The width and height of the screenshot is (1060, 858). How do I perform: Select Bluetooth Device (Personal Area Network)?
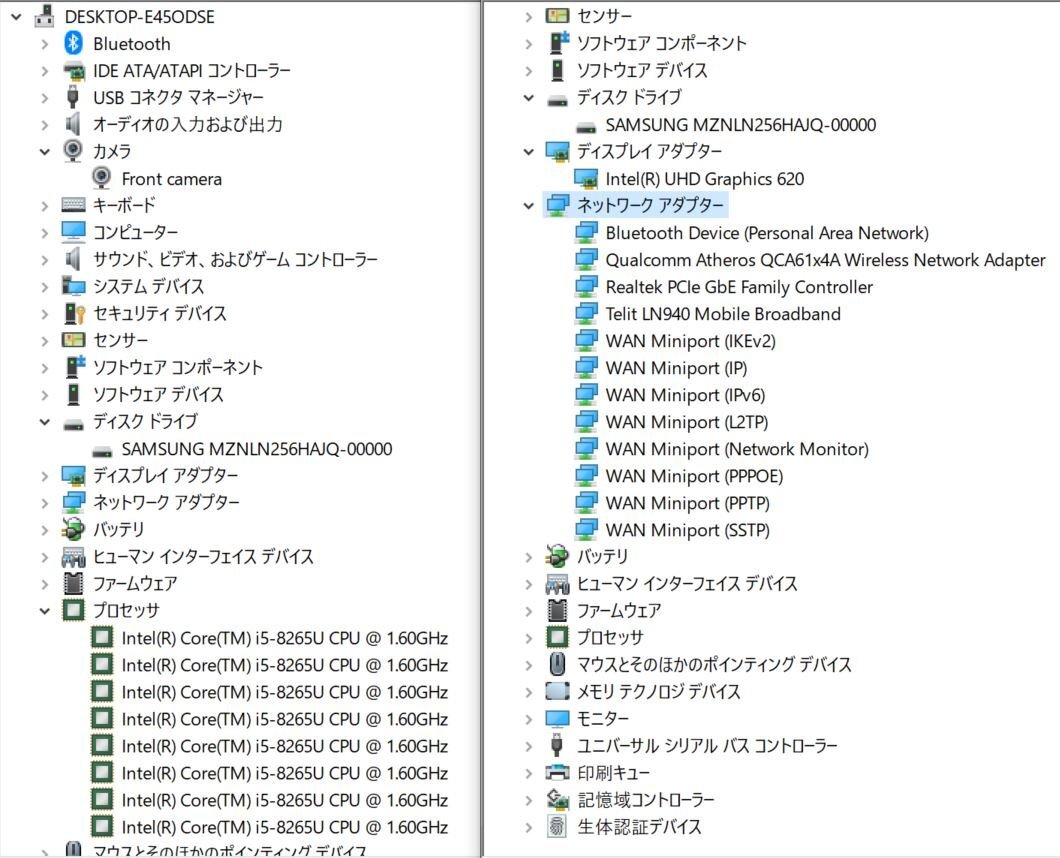767,233
